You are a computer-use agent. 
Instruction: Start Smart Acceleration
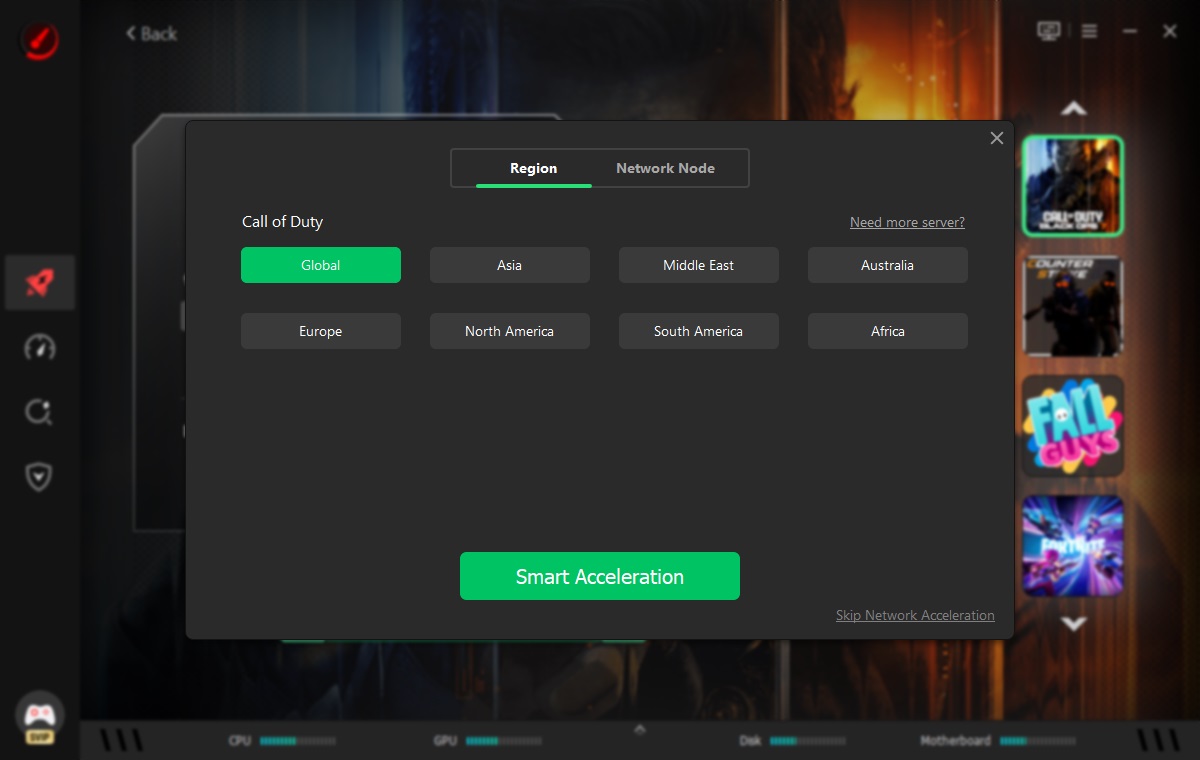click(x=600, y=576)
